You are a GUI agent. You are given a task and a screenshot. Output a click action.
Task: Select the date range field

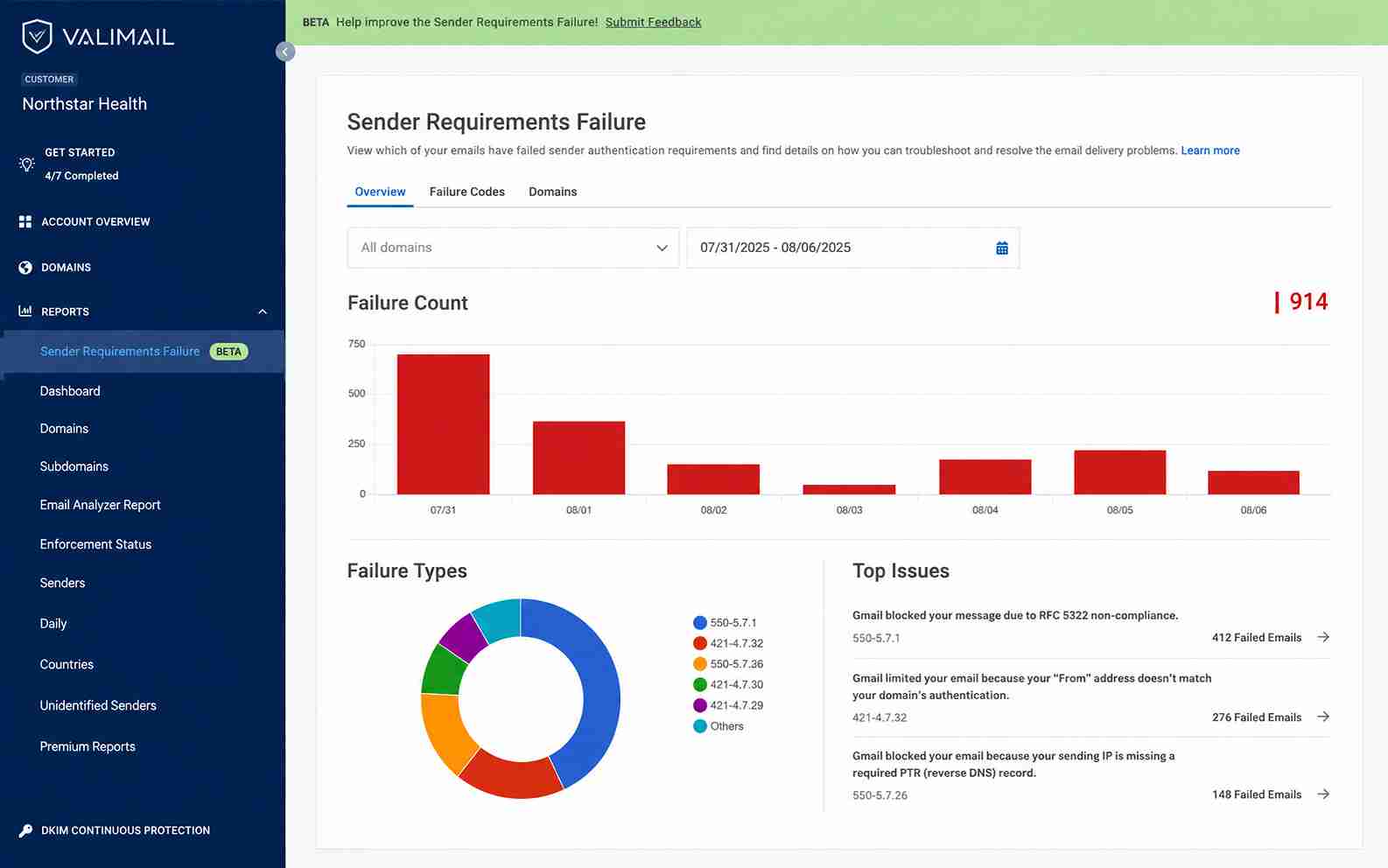(852, 248)
